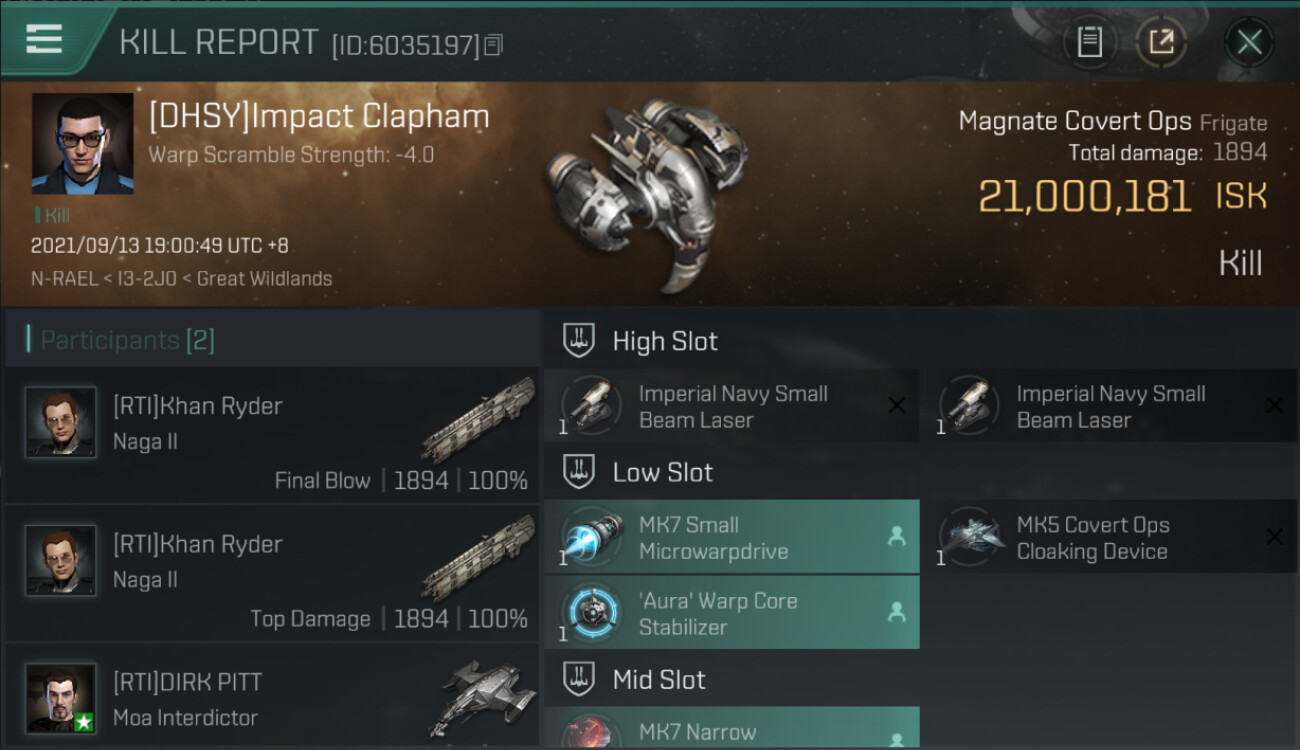Screen dimensions: 1300x750
Task: Open Khan Ryder Final Blow portrait
Action: point(61,422)
